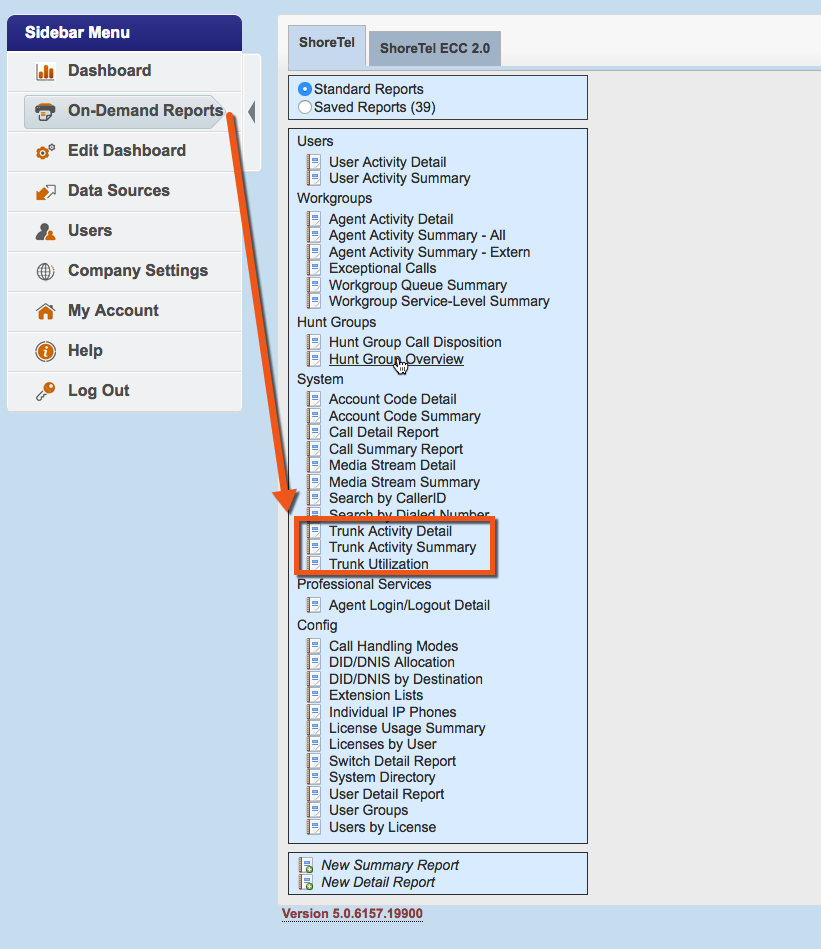821x949 pixels.
Task: Open the Hunt Group Overview report
Action: pyautogui.click(x=396, y=359)
